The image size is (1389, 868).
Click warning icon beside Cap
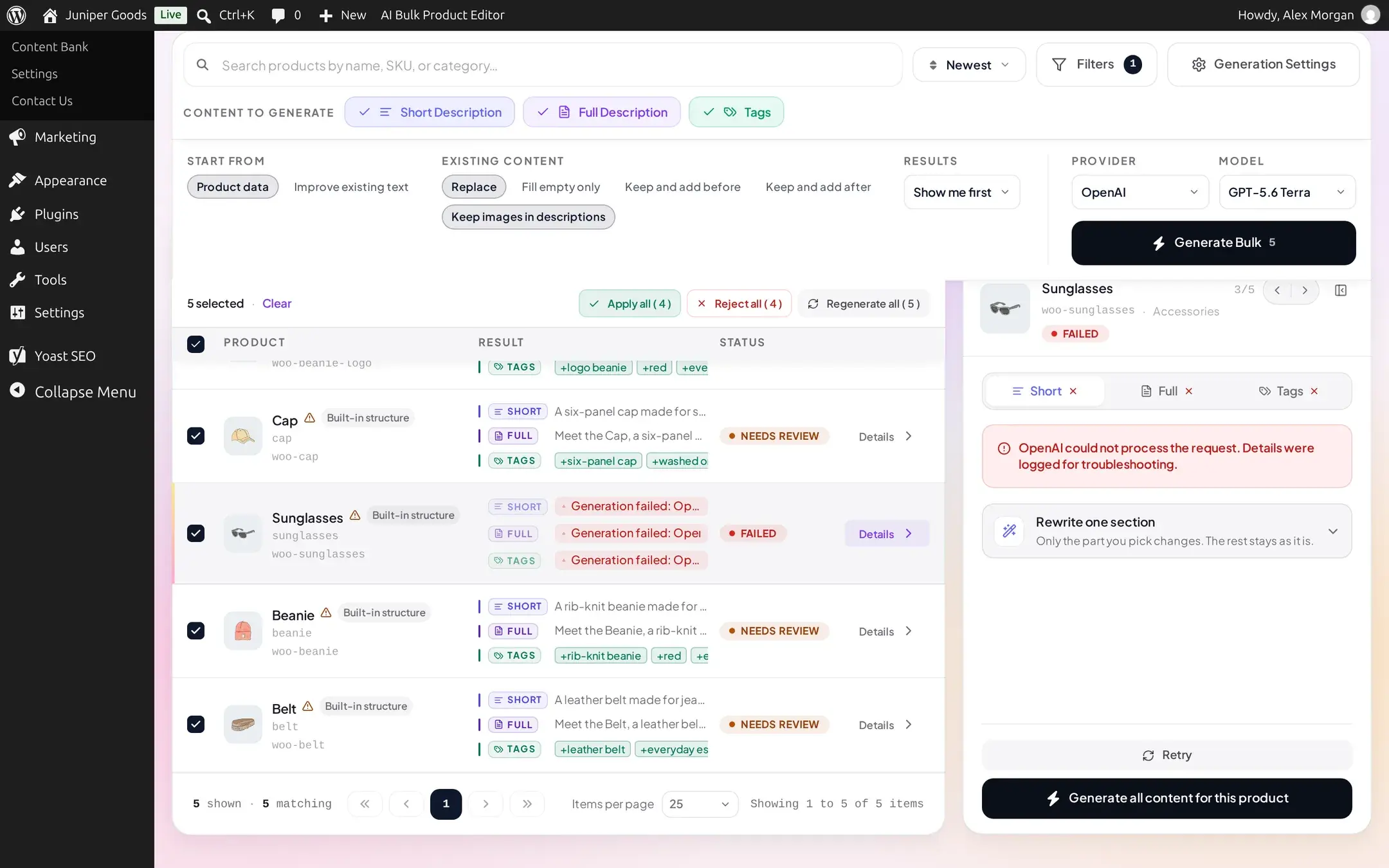tap(309, 418)
